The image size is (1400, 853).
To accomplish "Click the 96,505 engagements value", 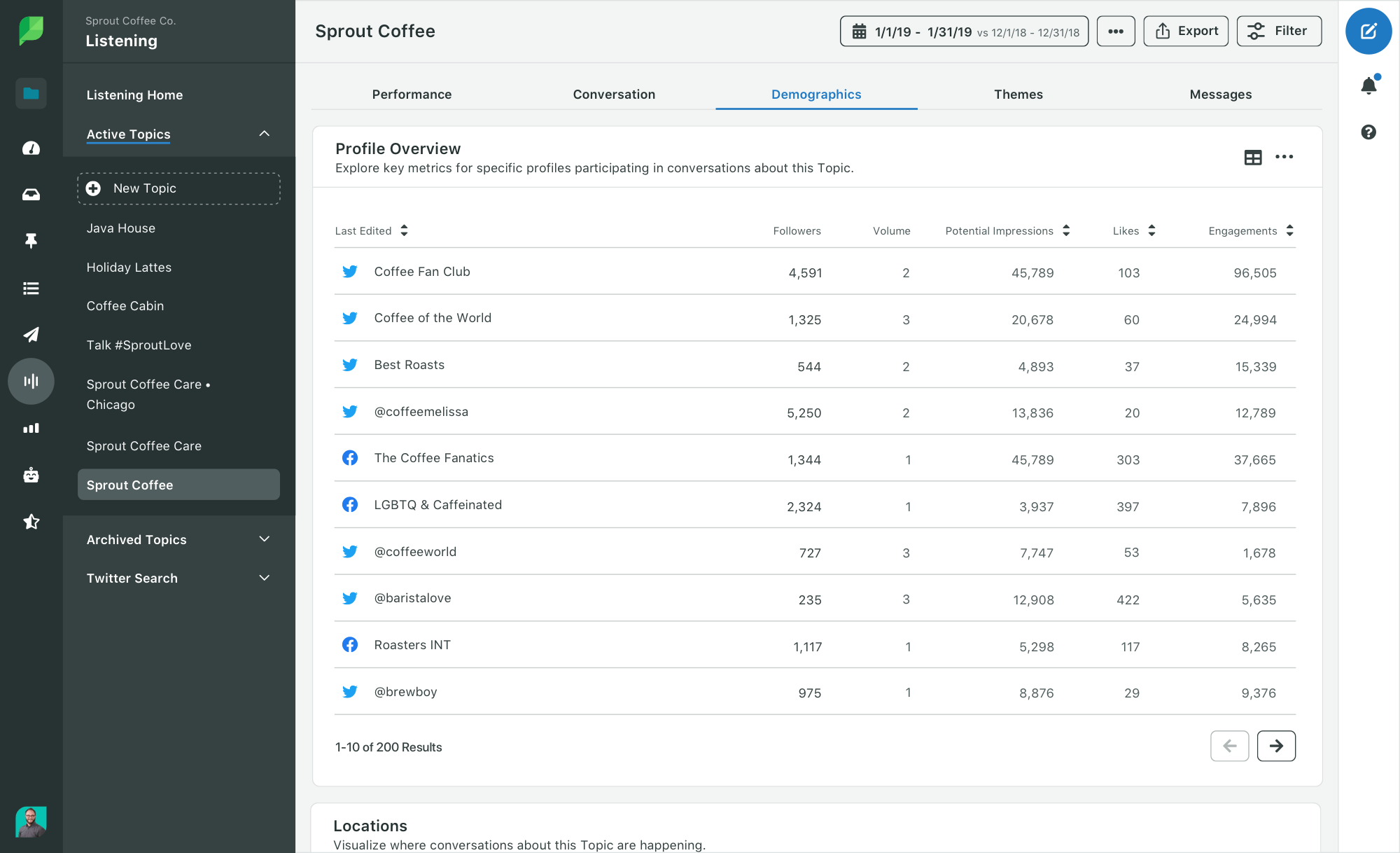I will [1254, 273].
